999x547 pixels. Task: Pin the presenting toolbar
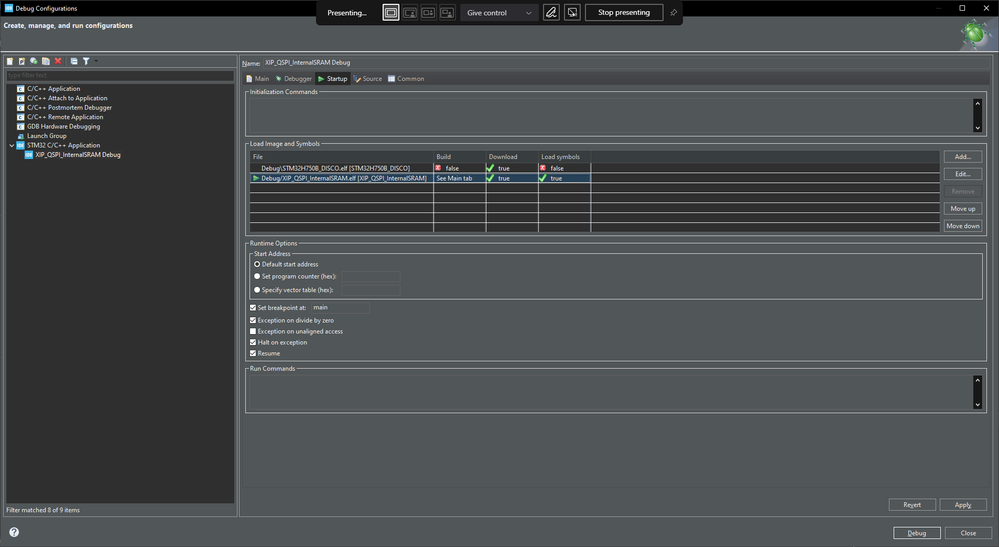coord(673,13)
